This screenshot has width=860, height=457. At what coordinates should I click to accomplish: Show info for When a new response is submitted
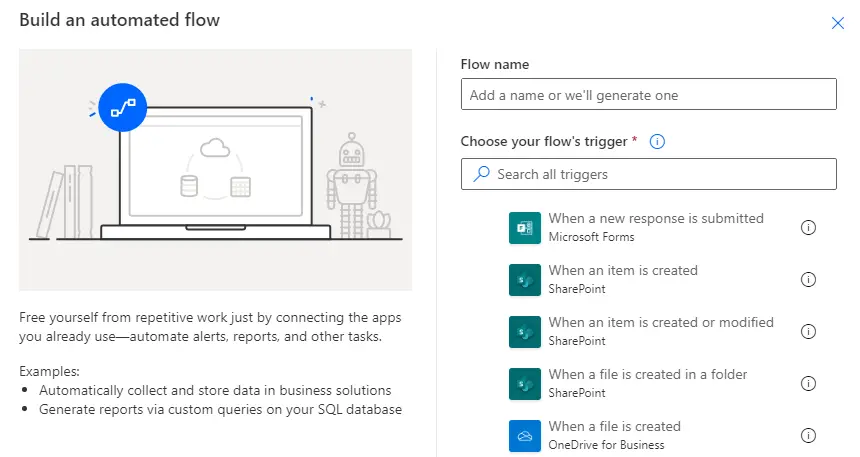tap(808, 227)
